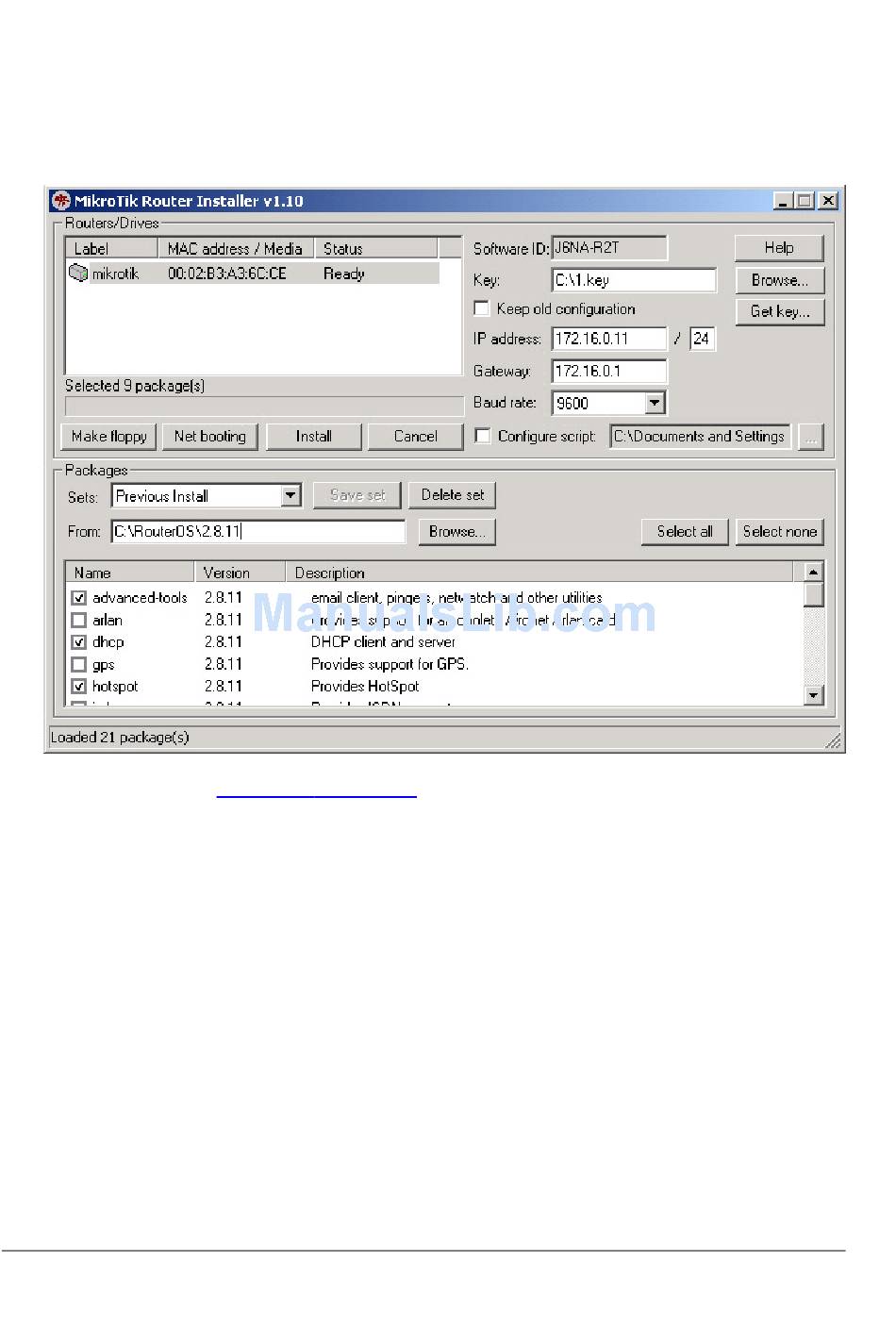Click the IP address field 172.16.0.11
This screenshot has height=1329, width=896.
click(x=609, y=339)
